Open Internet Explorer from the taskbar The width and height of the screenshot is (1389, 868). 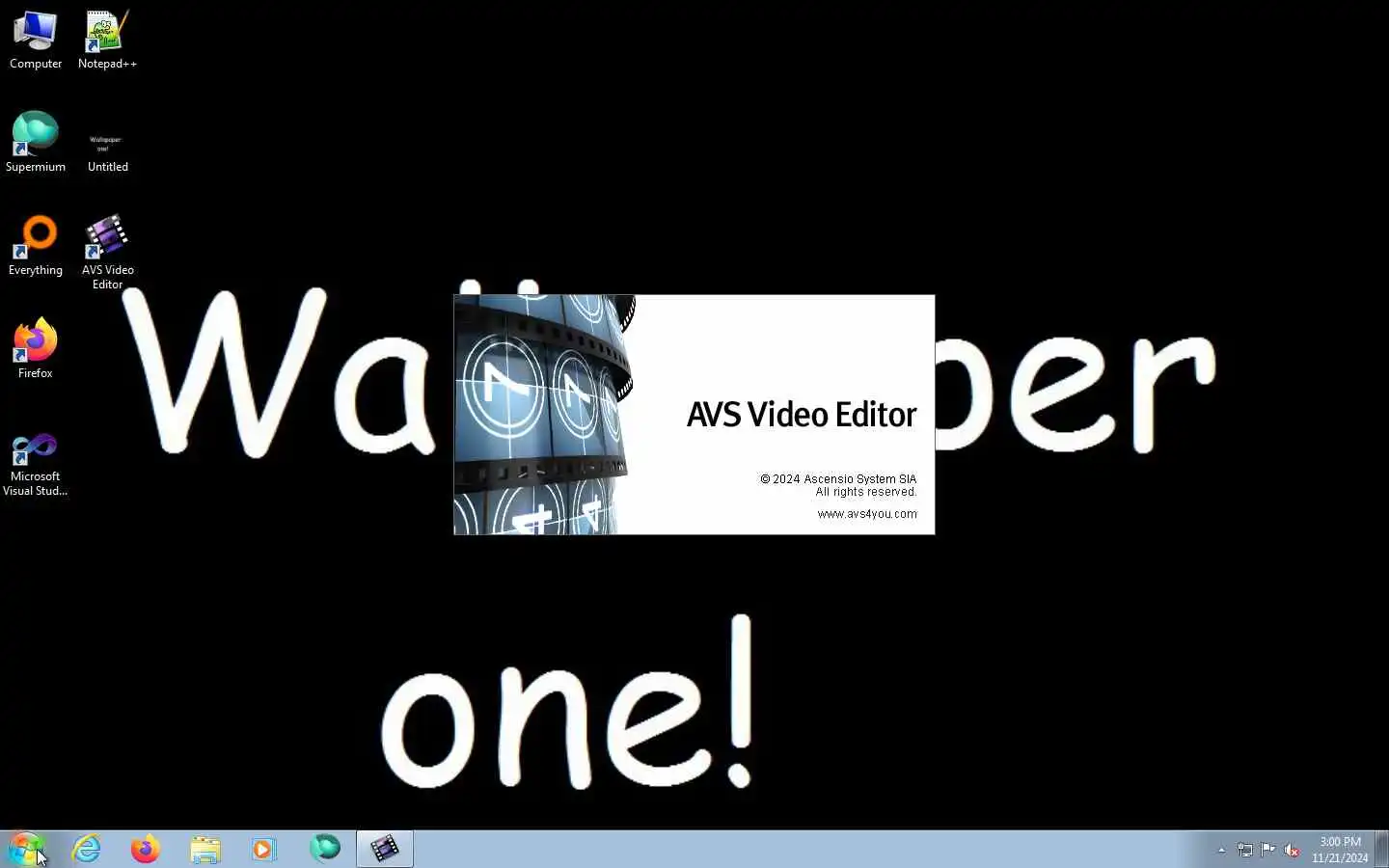click(87, 849)
